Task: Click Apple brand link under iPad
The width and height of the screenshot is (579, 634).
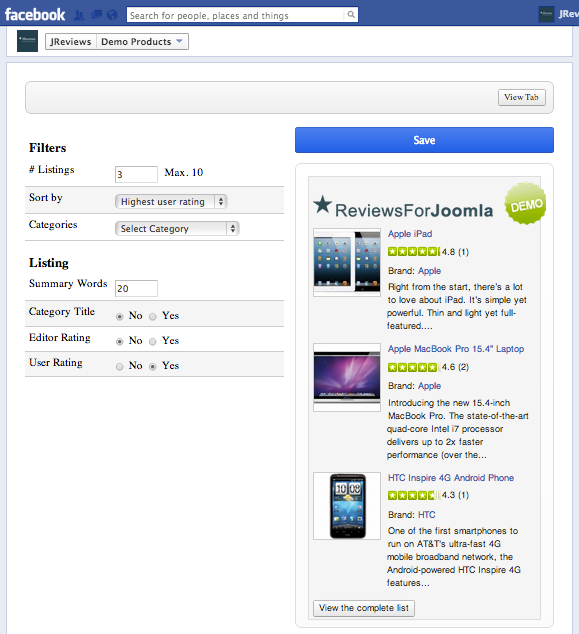Action: tap(429, 271)
